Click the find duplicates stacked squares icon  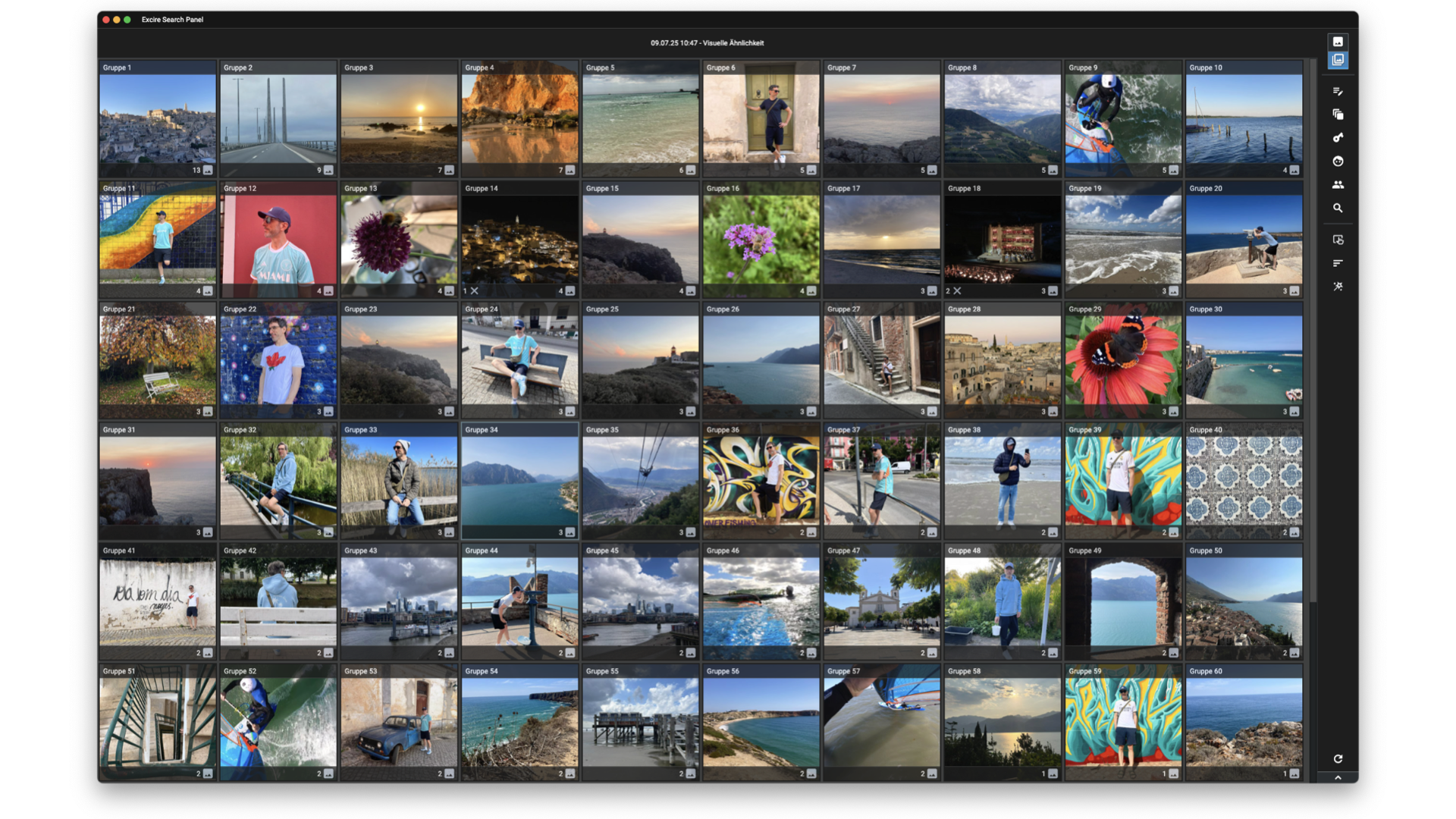(1338, 115)
